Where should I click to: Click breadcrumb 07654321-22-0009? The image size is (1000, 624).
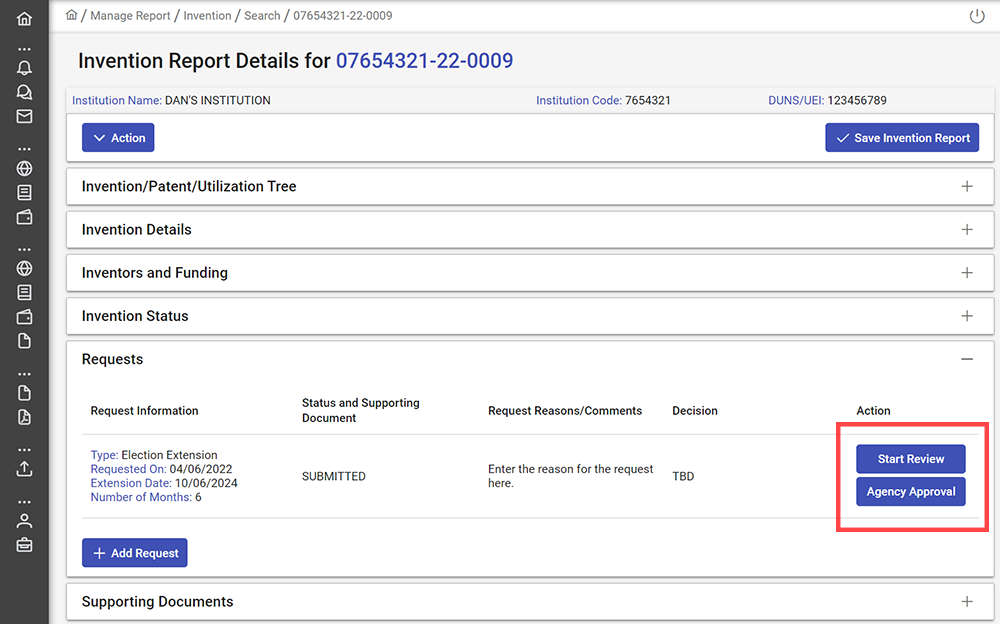[342, 15]
